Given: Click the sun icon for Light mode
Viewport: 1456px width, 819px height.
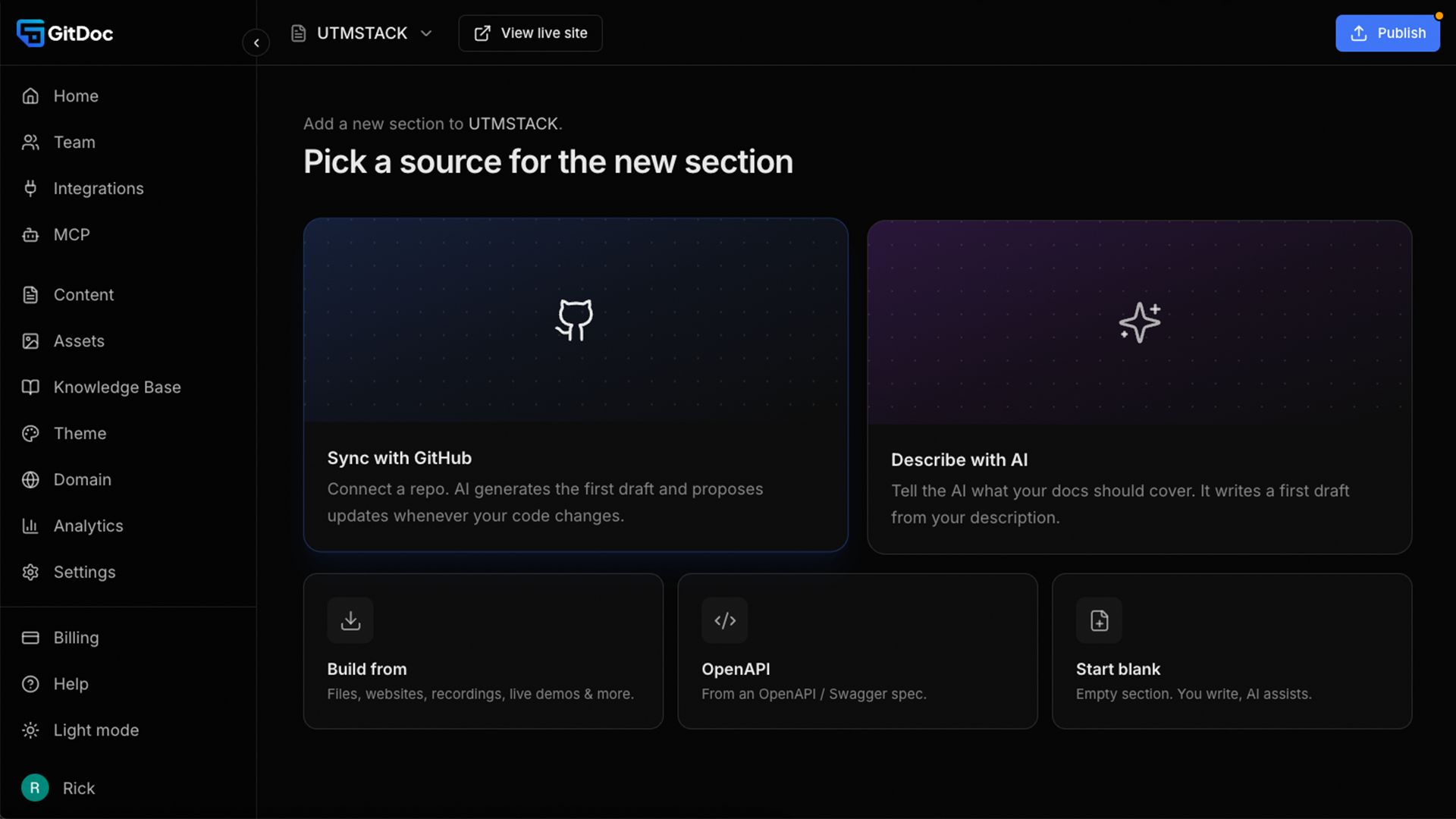Looking at the screenshot, I should coord(30,730).
